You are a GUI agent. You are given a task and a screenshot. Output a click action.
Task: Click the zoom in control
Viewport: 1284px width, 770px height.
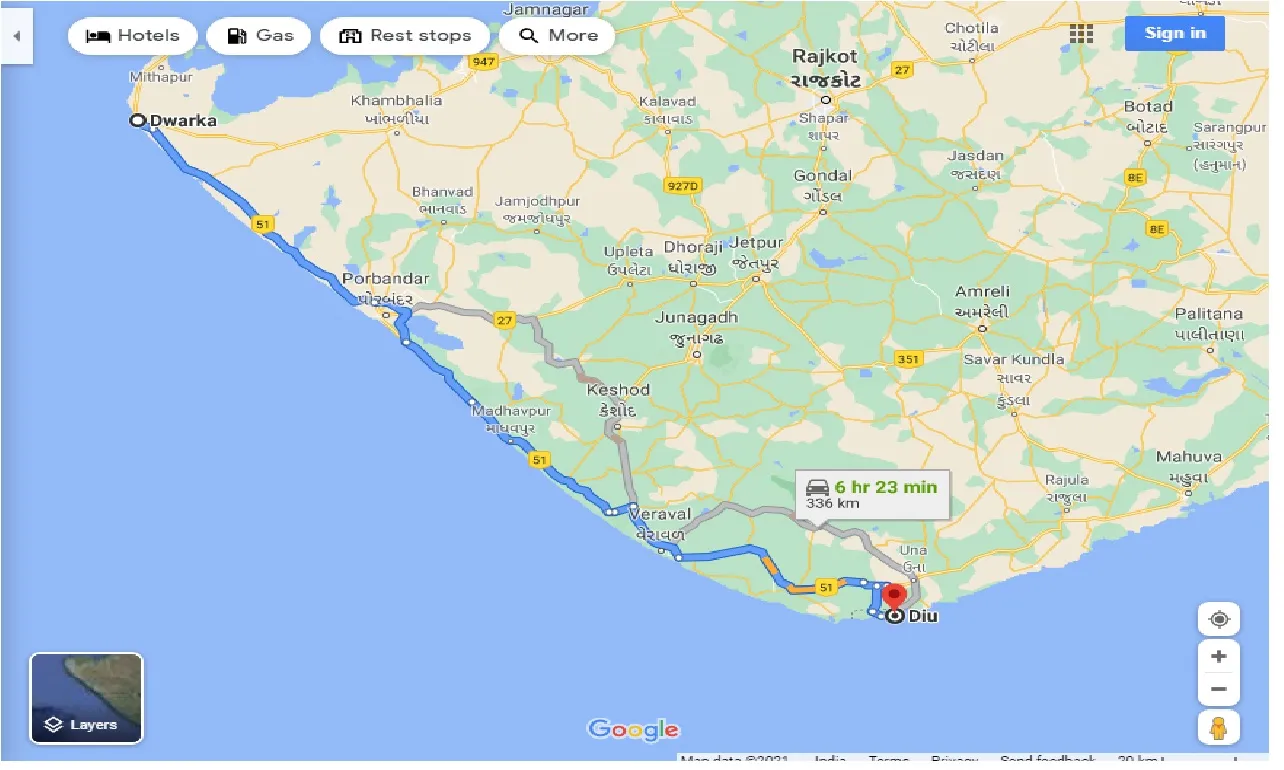(x=1218, y=656)
